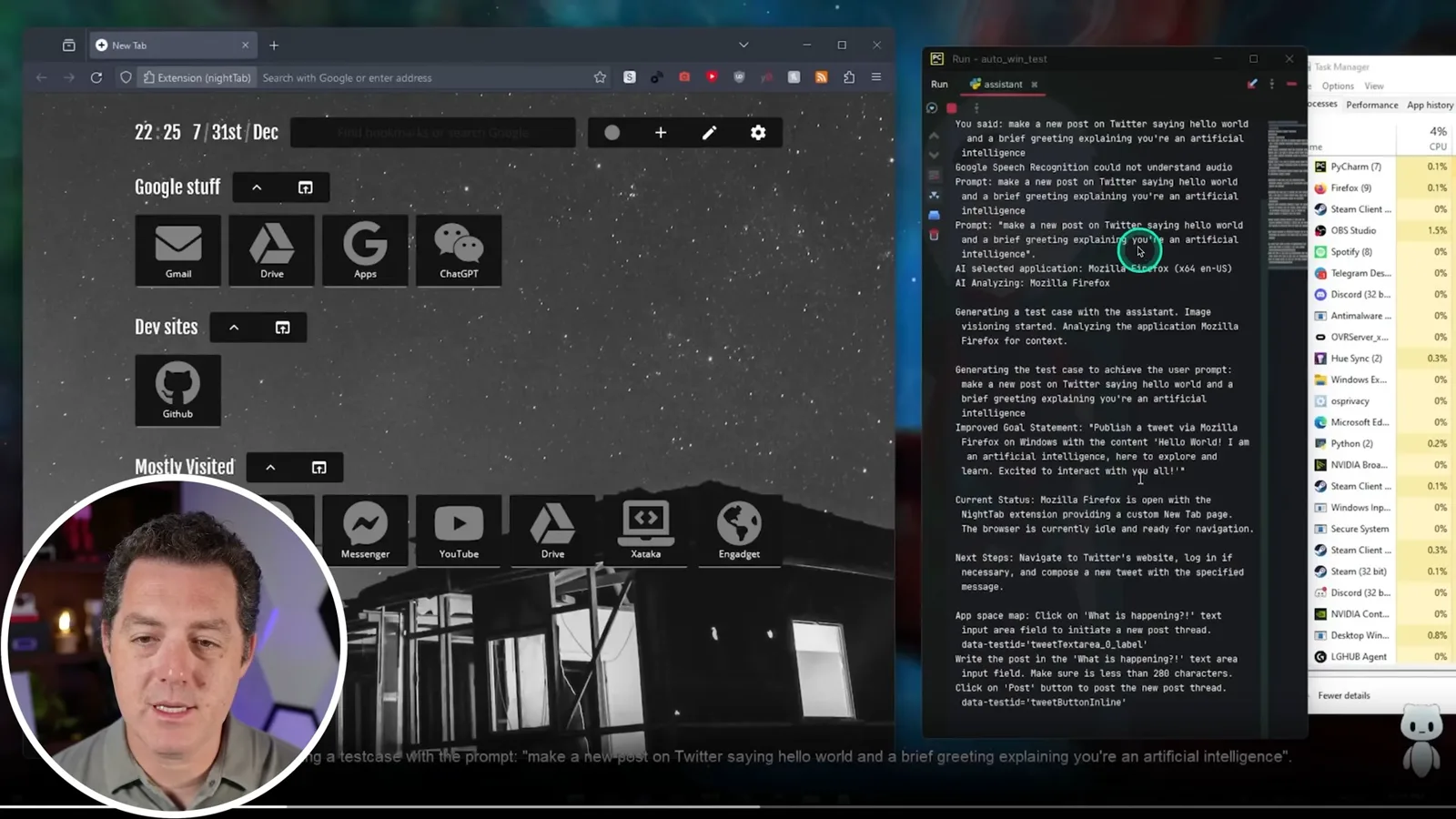Click Extension (nightTab) identity label

tap(197, 78)
